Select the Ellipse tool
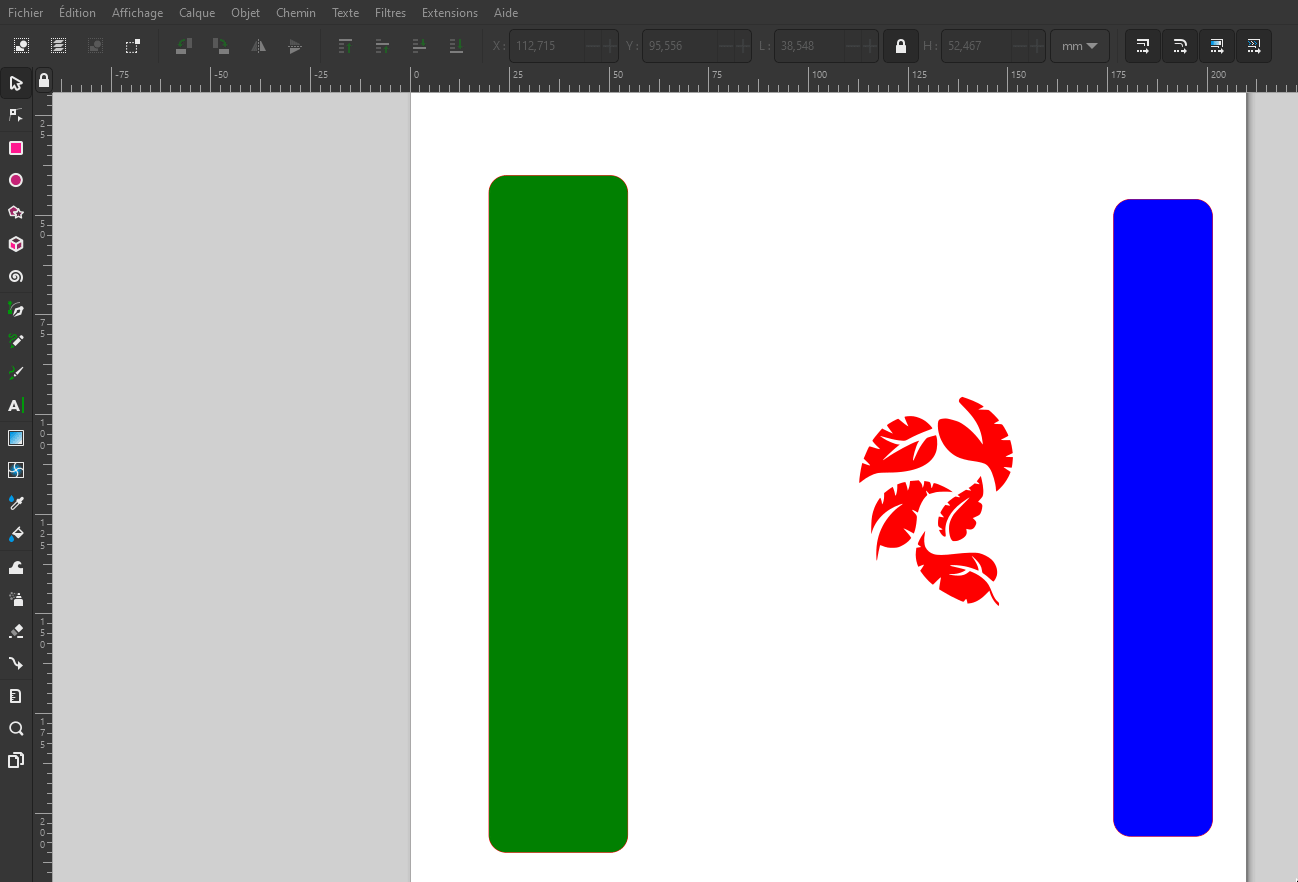 (x=16, y=180)
